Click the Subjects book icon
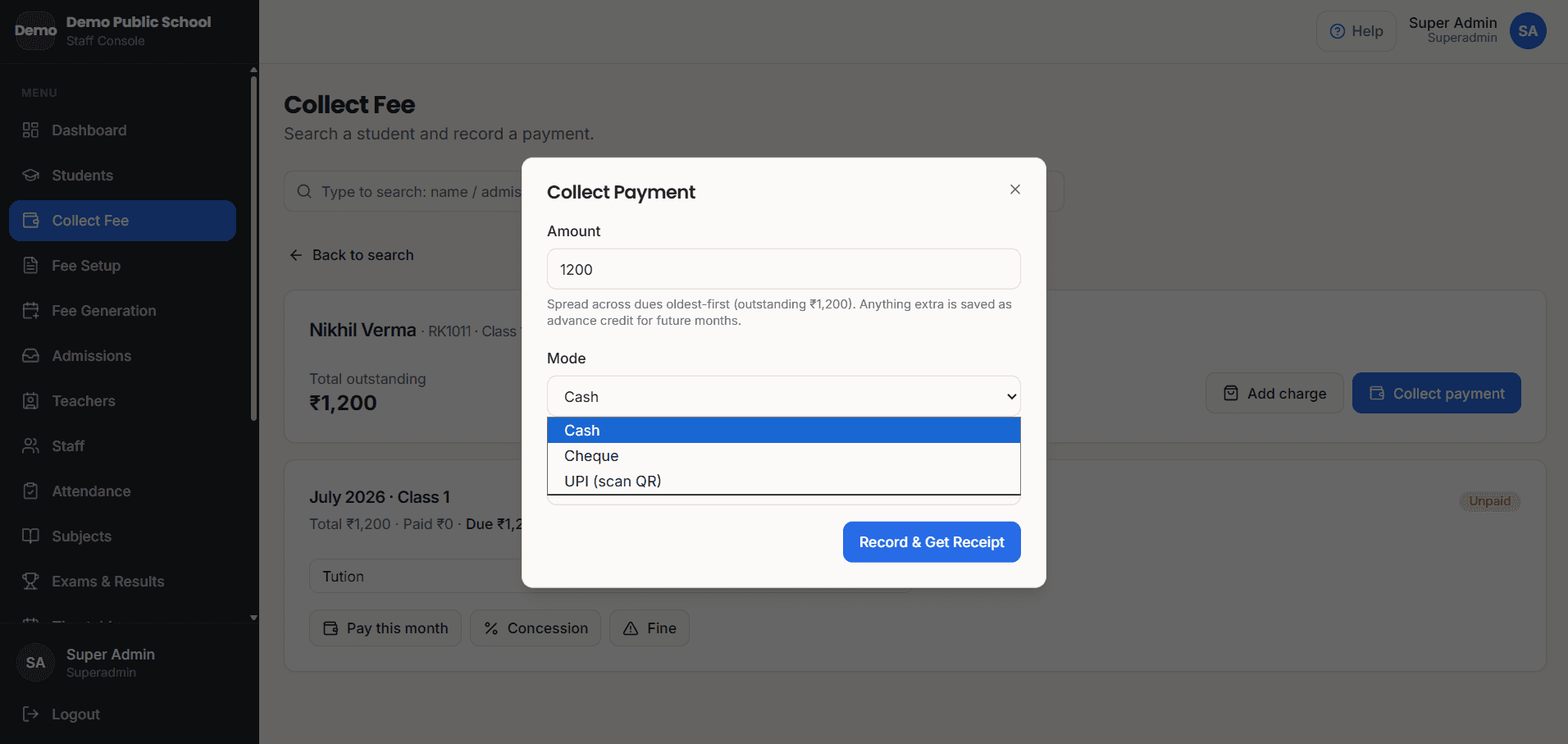This screenshot has width=1568, height=744. 31,536
